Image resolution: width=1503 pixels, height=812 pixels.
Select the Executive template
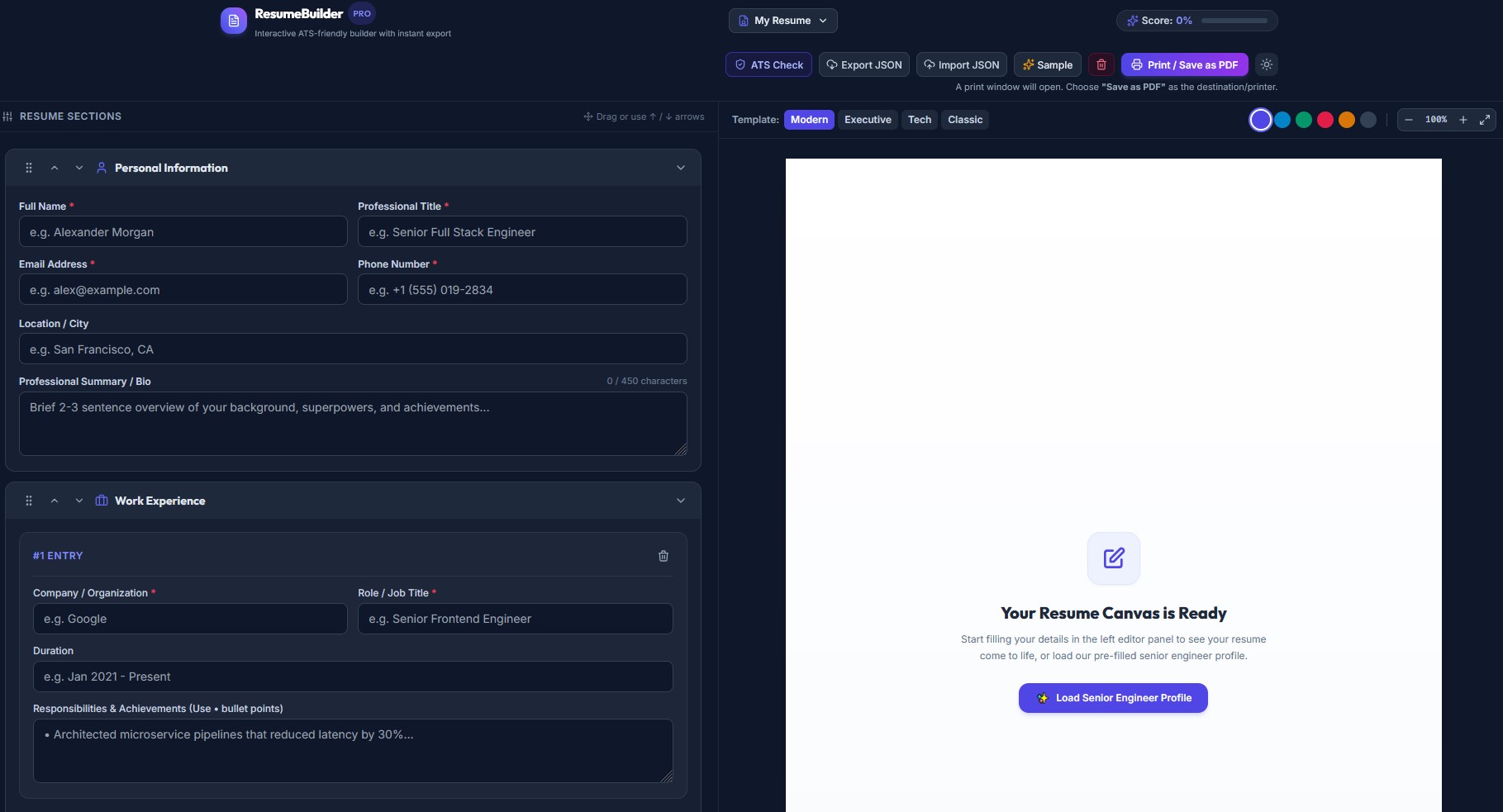click(x=868, y=120)
